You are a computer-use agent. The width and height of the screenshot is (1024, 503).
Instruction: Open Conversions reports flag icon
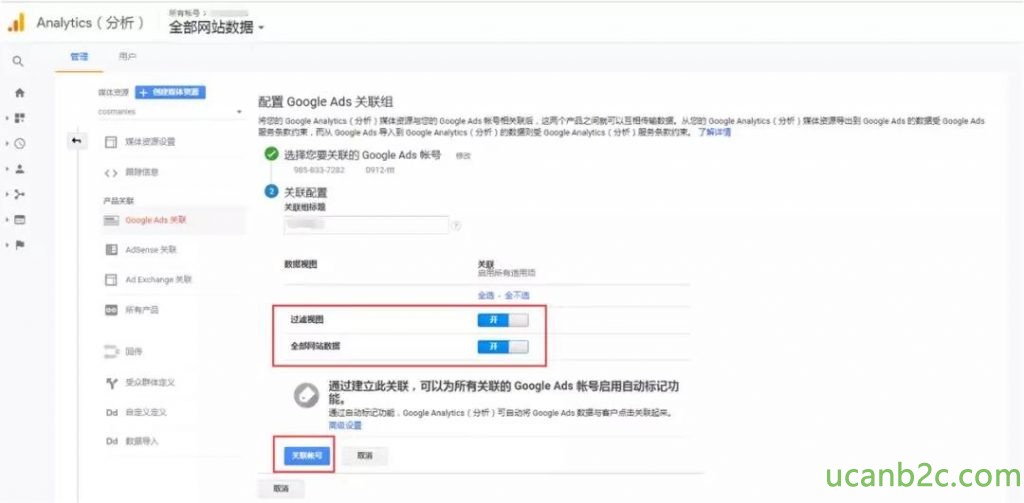click(x=19, y=245)
